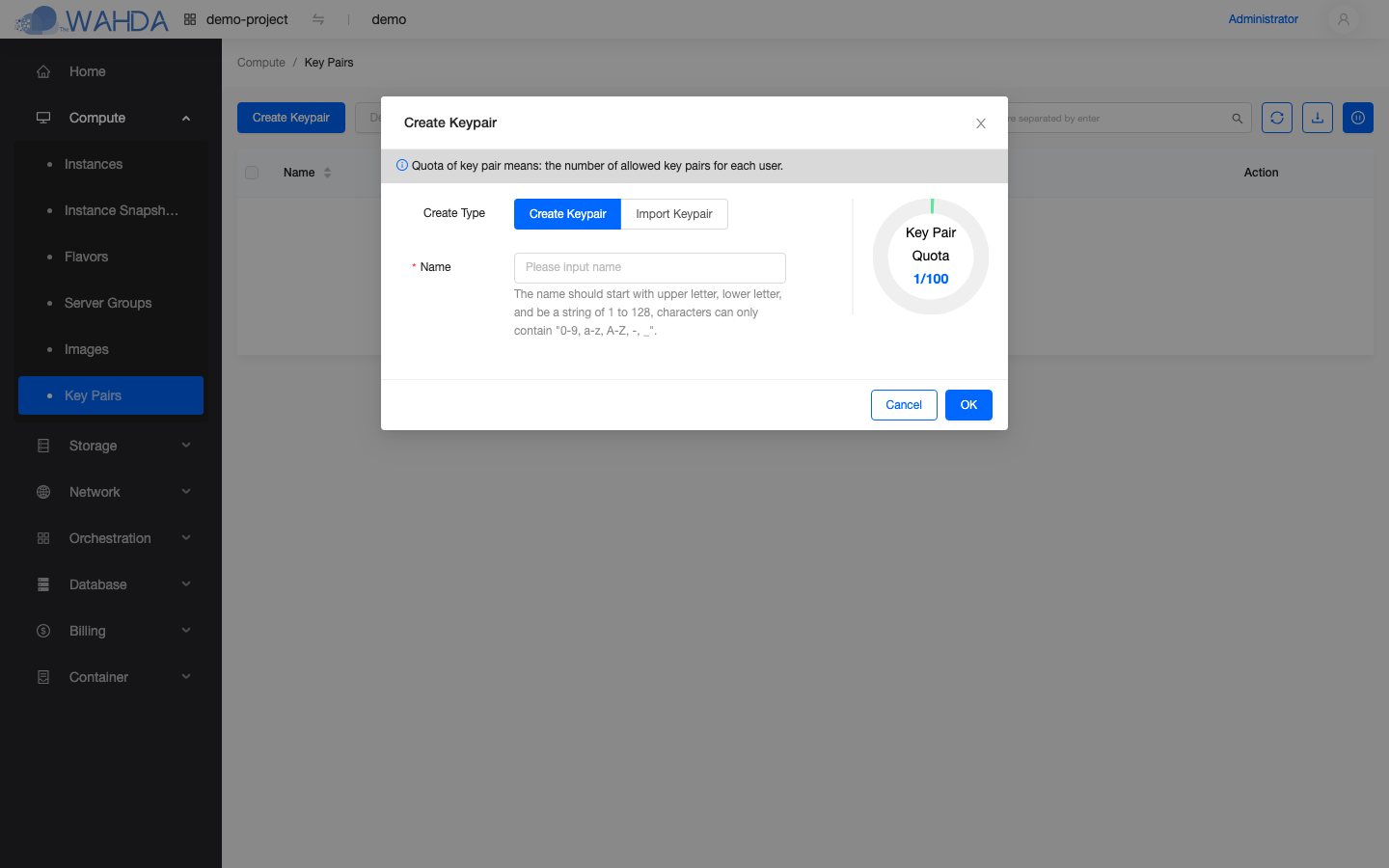This screenshot has height=868, width=1389.
Task: Click the Network globe icon
Action: pos(43,492)
